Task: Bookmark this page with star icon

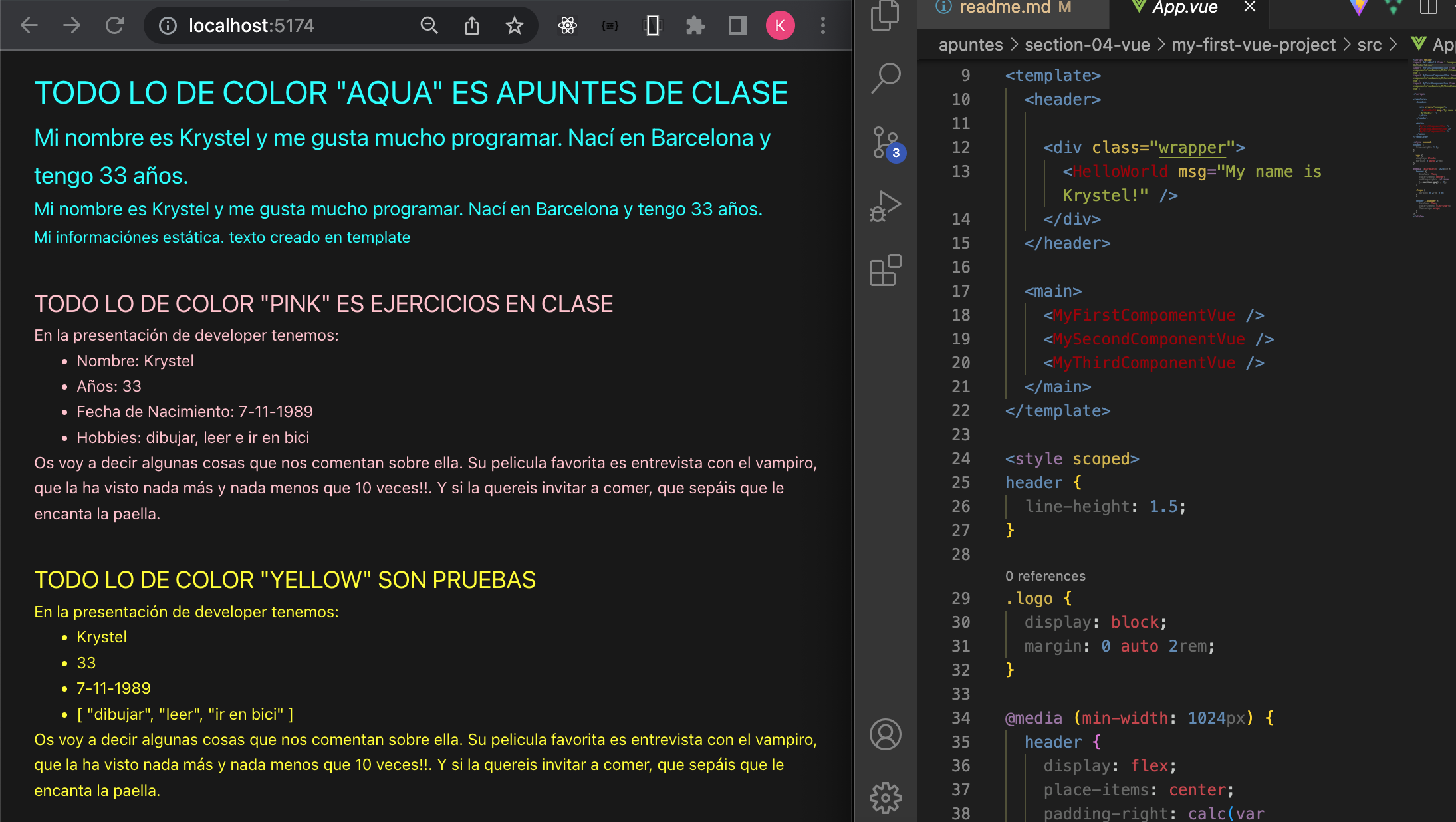Action: click(514, 26)
